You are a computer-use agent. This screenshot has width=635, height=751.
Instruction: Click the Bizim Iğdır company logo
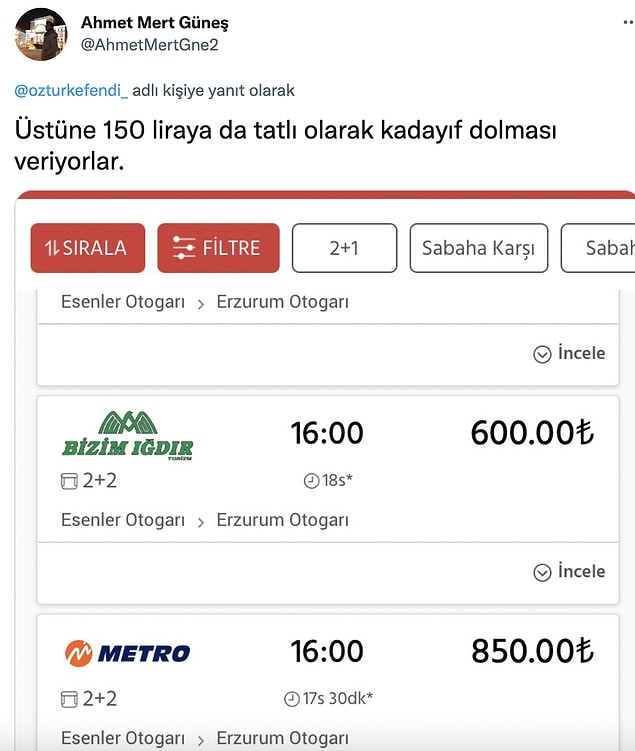pos(128,435)
